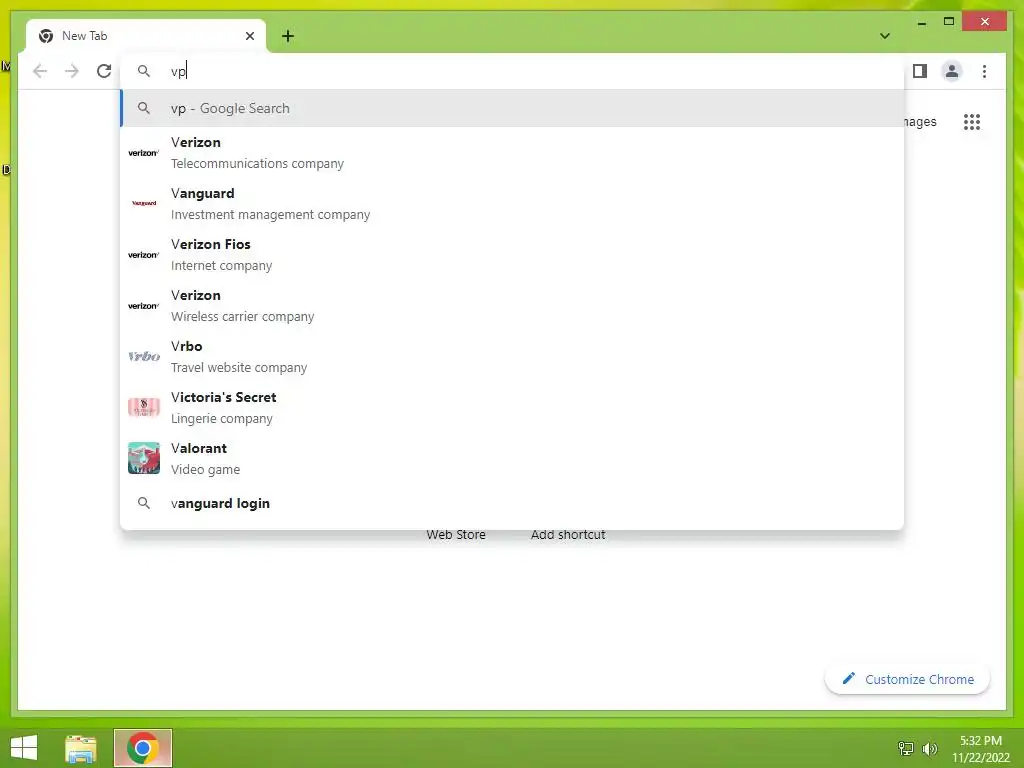Screen dimensions: 1024x768
Task: Click the Add shortcut label
Action: coord(568,534)
